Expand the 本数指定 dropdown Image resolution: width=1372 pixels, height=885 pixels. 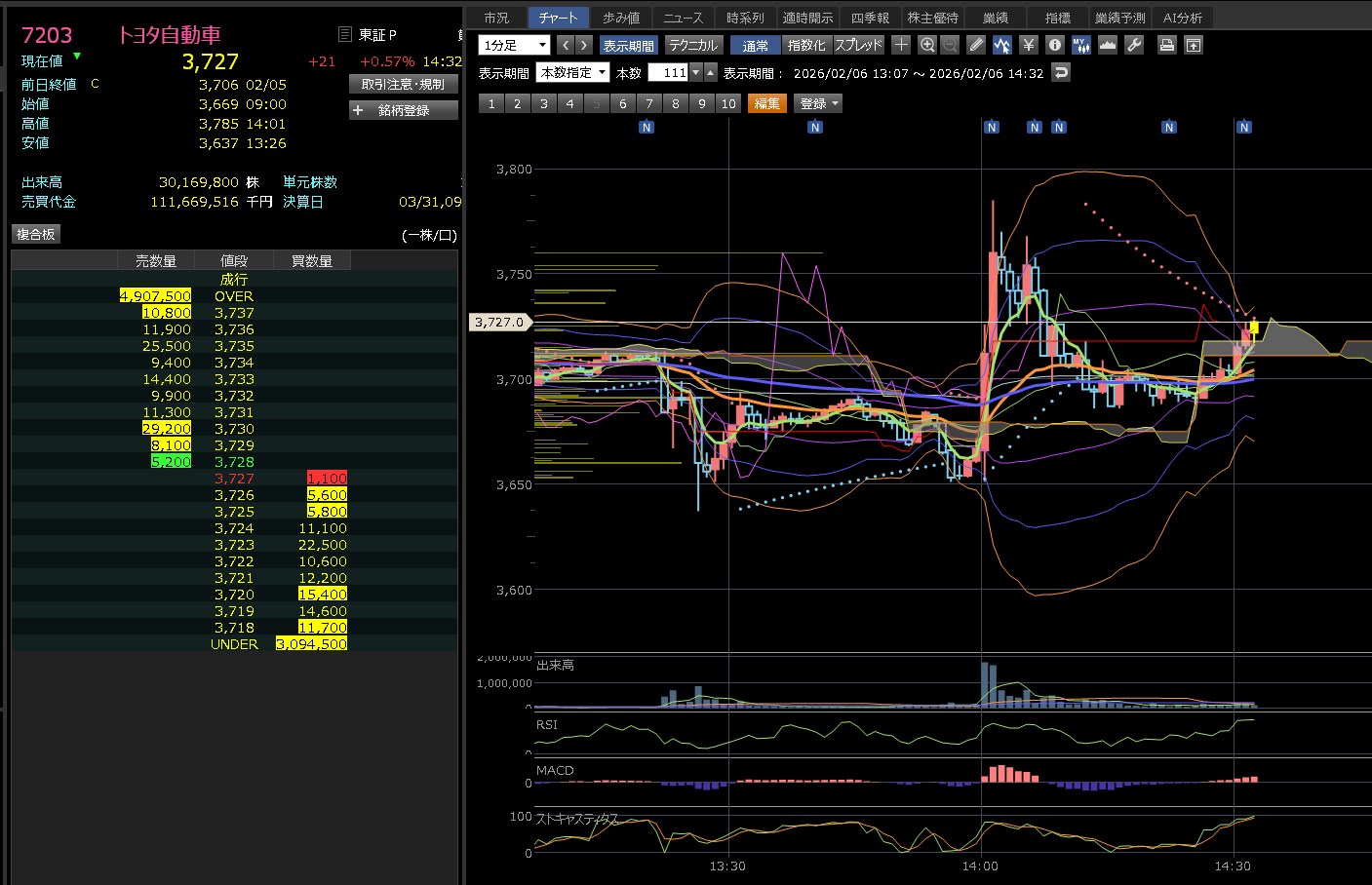pos(572,73)
